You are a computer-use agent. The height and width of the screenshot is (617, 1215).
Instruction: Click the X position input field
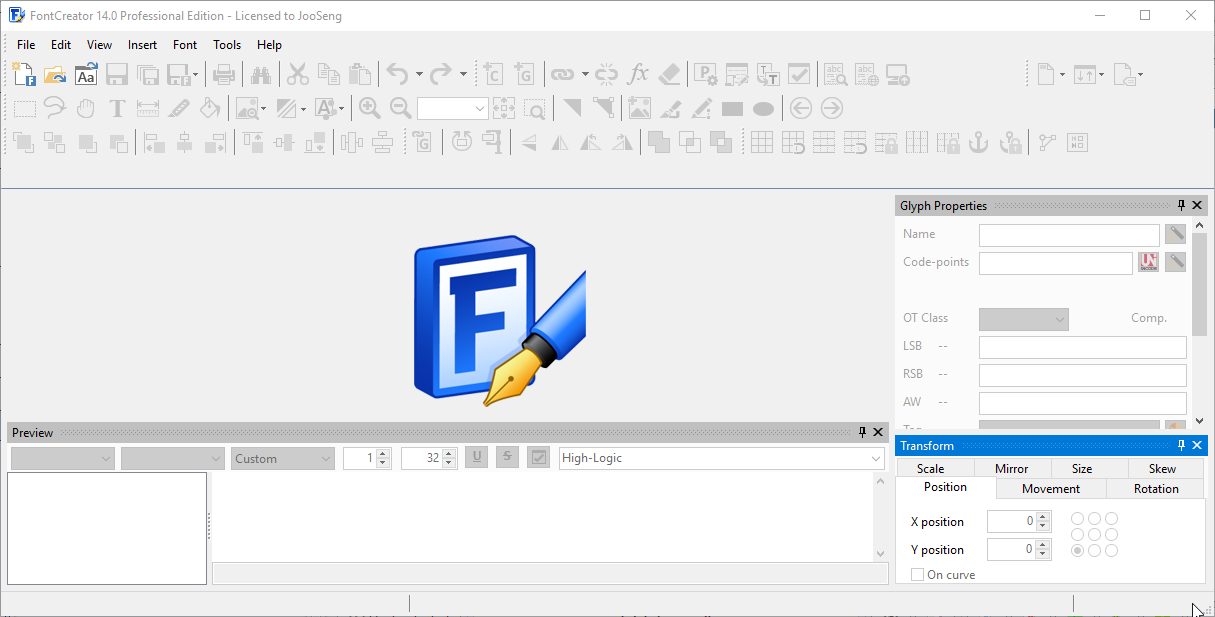[1011, 521]
